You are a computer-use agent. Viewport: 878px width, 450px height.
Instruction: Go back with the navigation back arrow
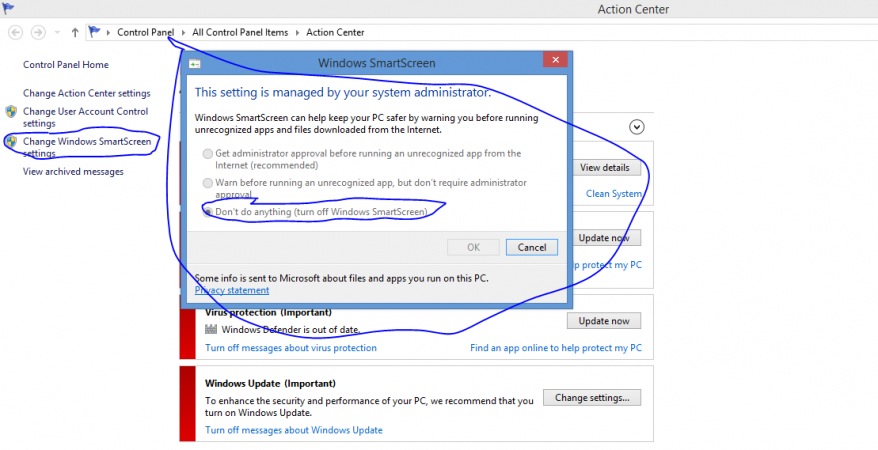(x=16, y=32)
